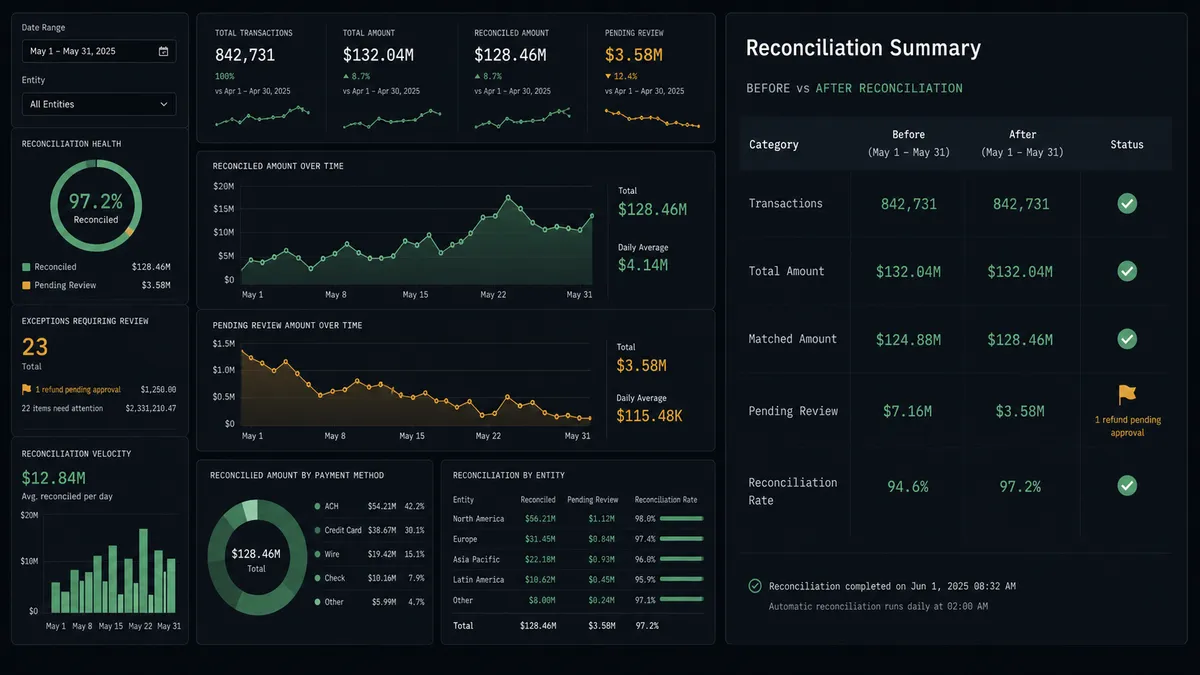Screen dimensions: 1200x675
Task: Open the date range calendar icon
Action: [x=163, y=51]
